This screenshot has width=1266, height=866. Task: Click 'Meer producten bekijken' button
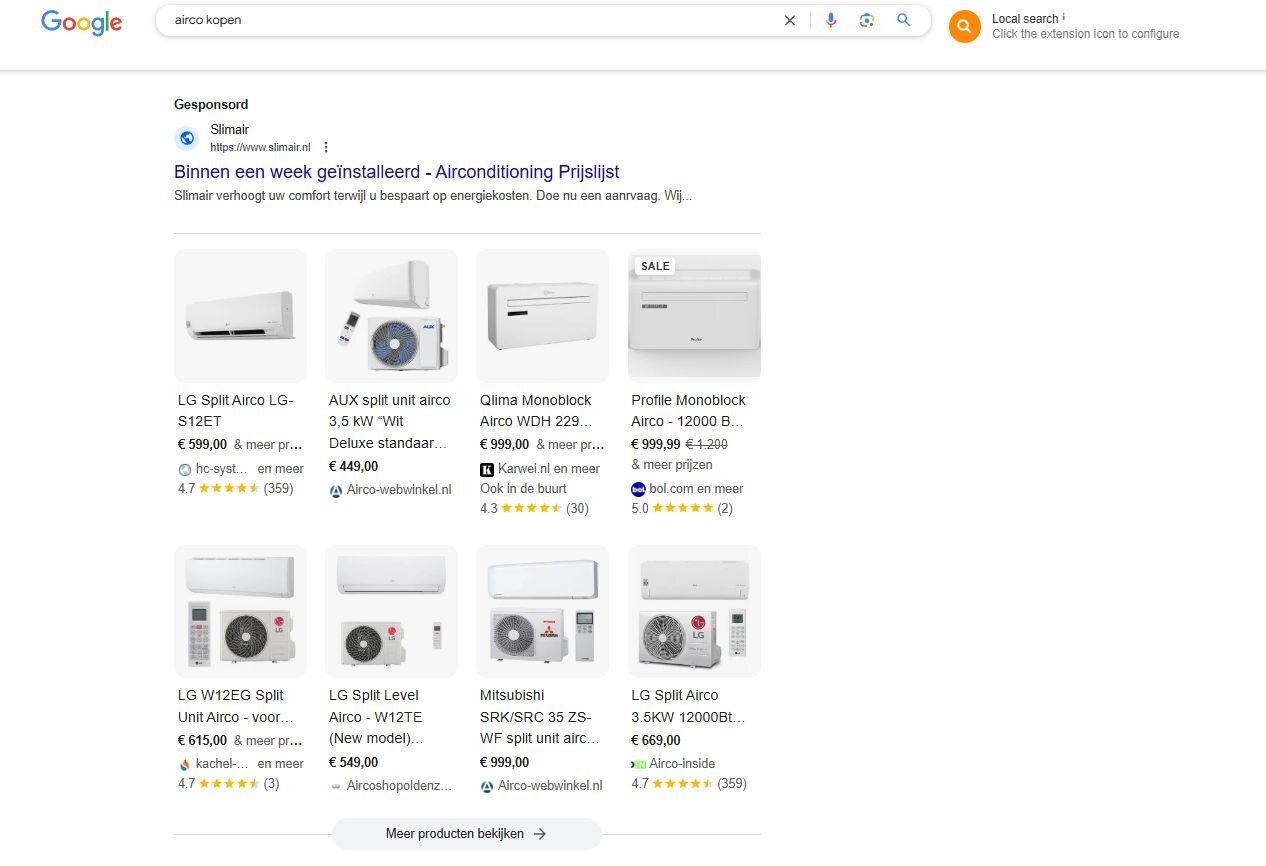coord(466,834)
